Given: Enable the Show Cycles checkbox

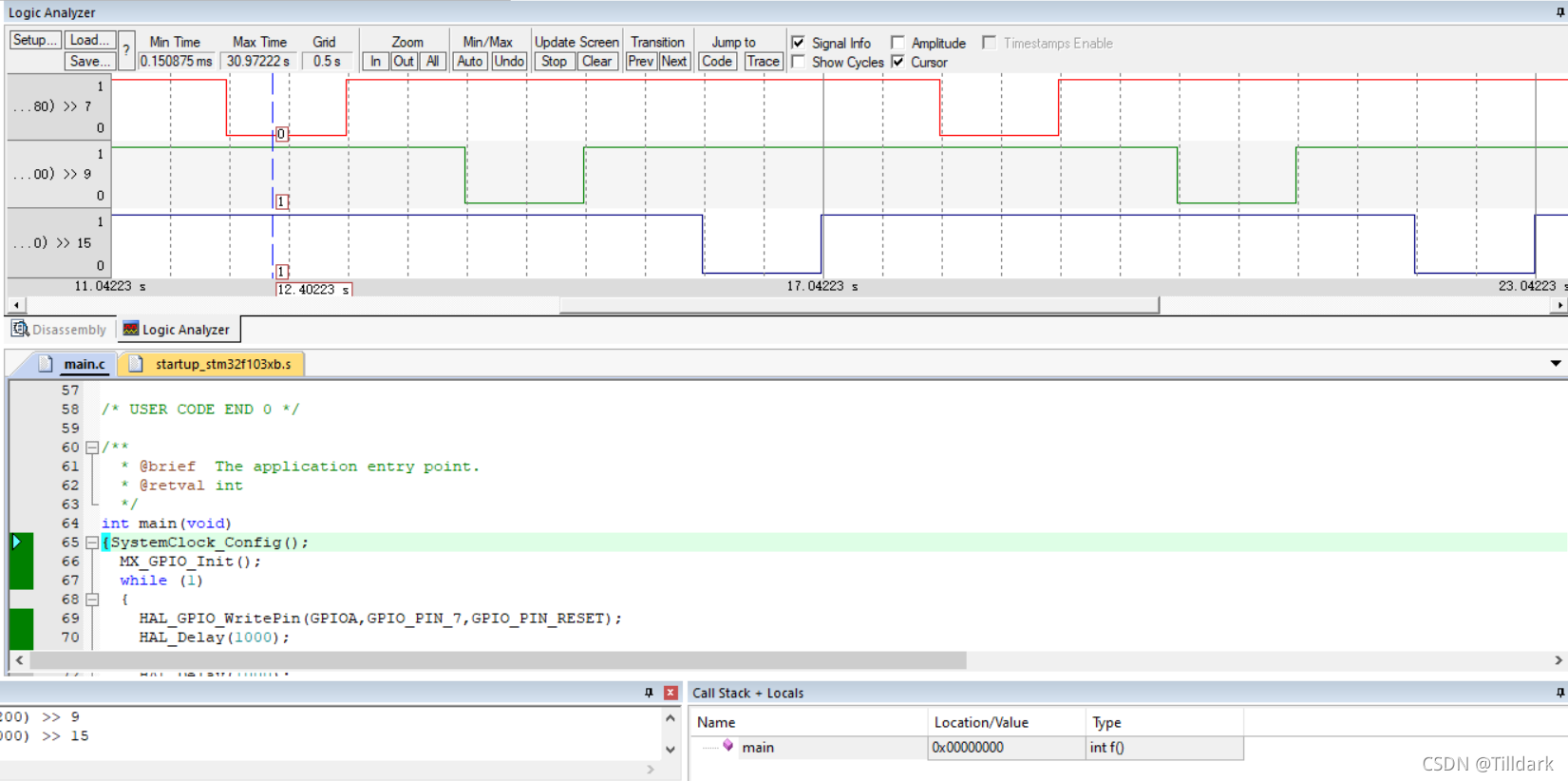Looking at the screenshot, I should [799, 62].
